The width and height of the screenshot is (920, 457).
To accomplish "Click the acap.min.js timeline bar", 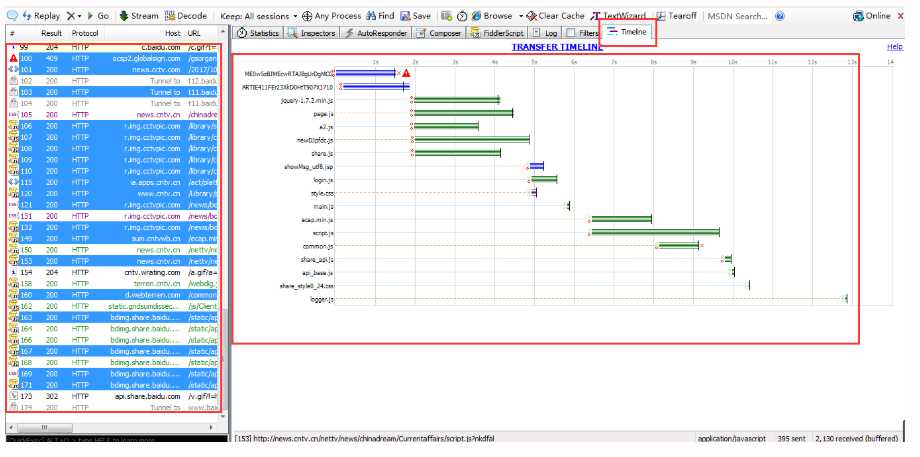I will point(621,219).
